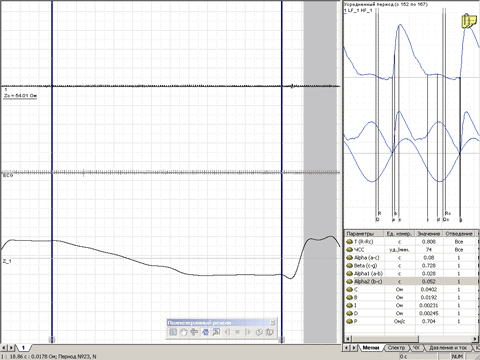Click the NUM indicator in status bar
480x360 pixels.
457,356
